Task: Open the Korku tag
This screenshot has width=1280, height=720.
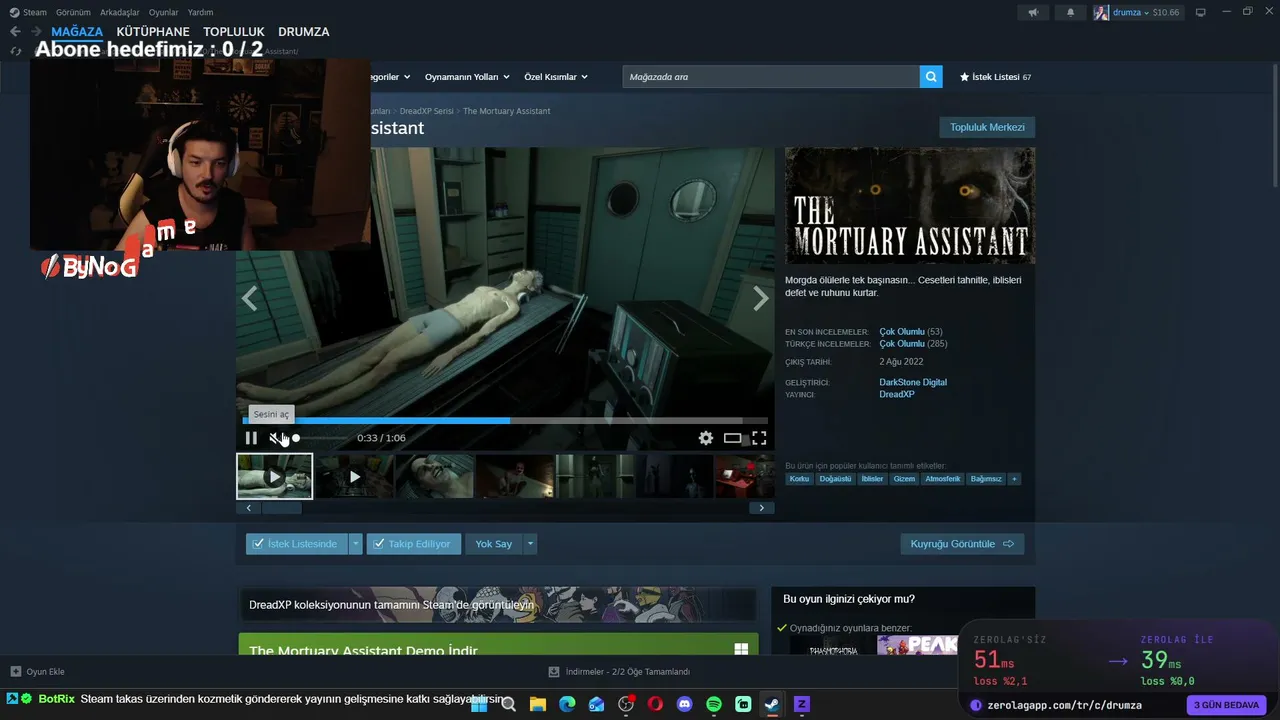Action: pyautogui.click(x=799, y=479)
